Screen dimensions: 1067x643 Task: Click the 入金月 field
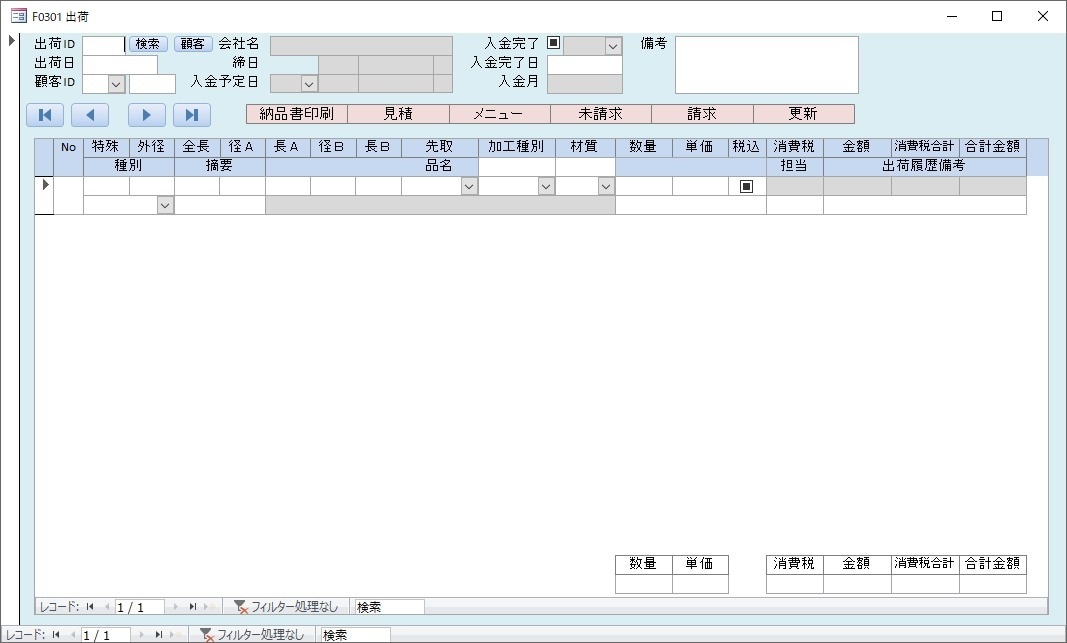(x=585, y=84)
